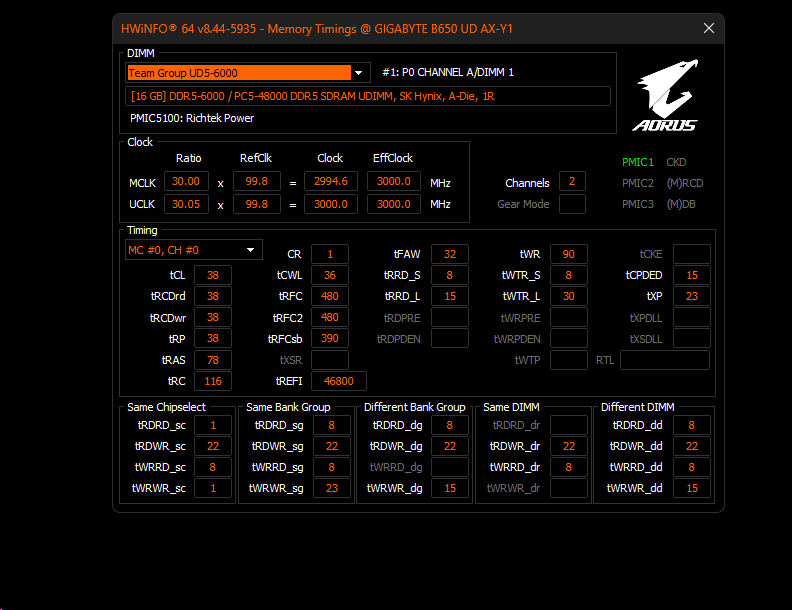Click the UCLK ratio value 30.05
Image resolution: width=792 pixels, height=610 pixels.
click(x=186, y=204)
